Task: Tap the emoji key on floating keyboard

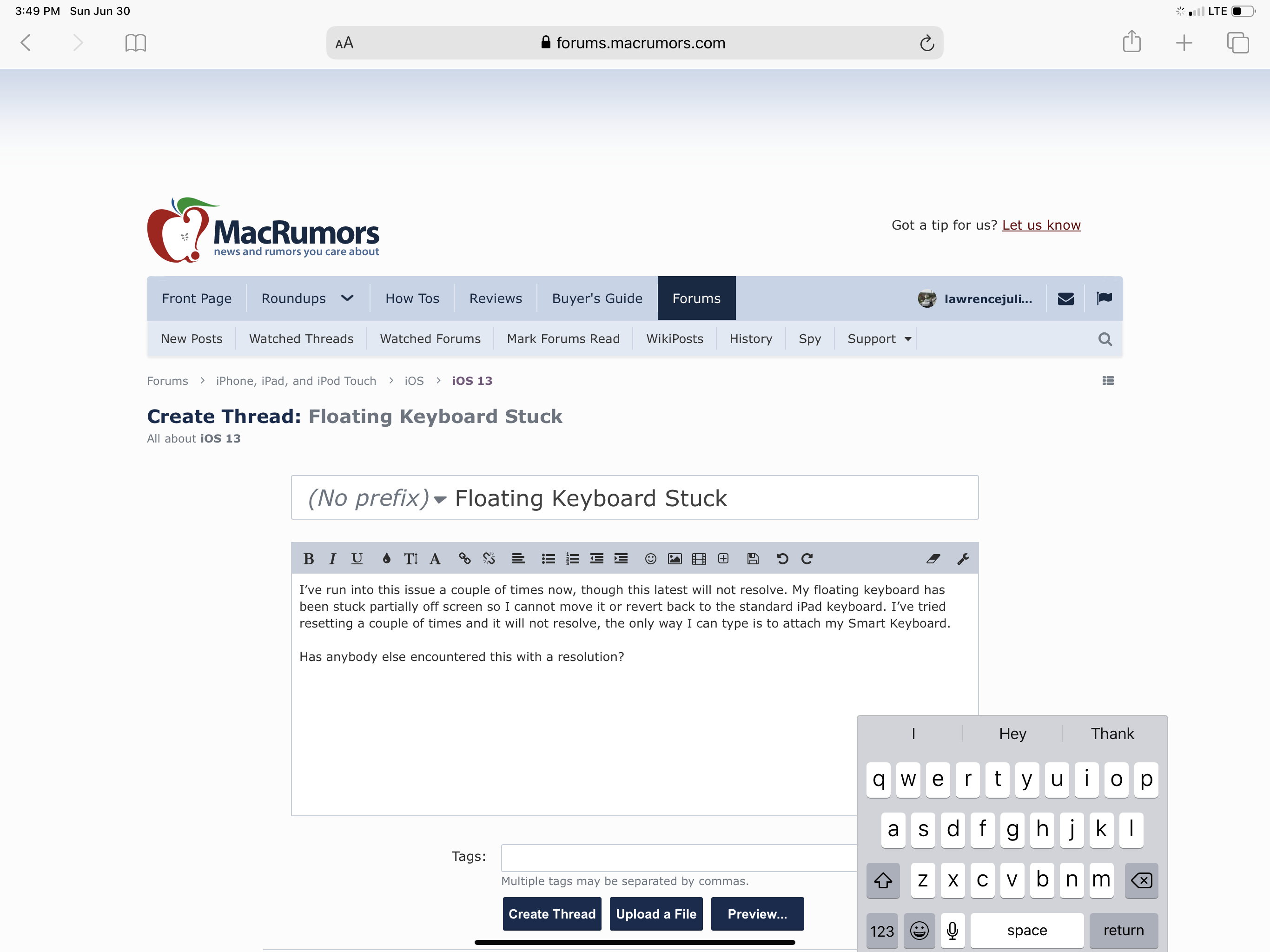Action: 919,930
